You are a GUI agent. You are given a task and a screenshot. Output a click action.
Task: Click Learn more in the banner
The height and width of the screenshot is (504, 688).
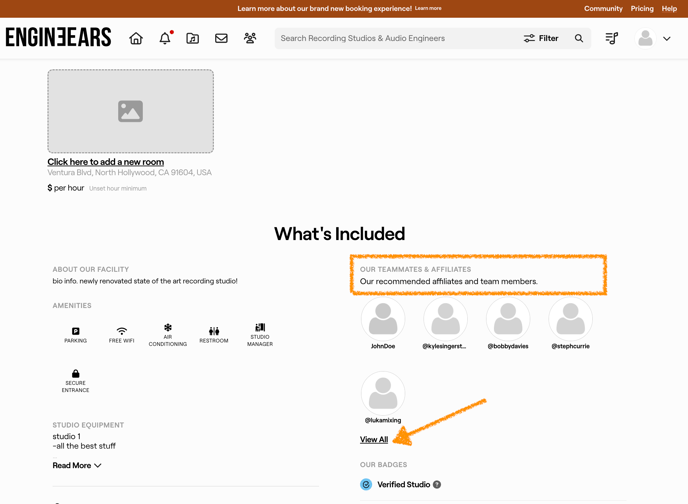click(x=428, y=8)
